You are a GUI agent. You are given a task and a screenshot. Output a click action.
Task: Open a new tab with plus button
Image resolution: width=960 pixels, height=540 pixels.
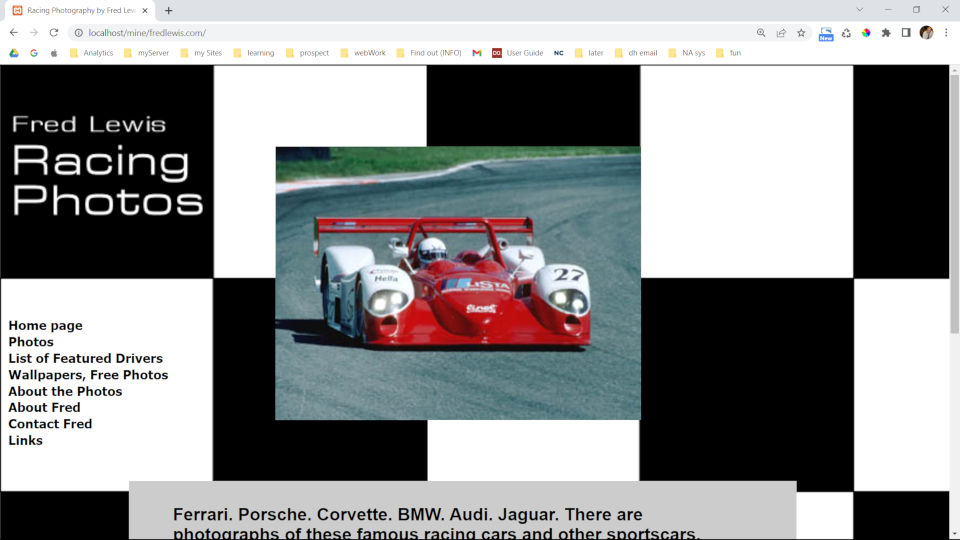pyautogui.click(x=168, y=10)
